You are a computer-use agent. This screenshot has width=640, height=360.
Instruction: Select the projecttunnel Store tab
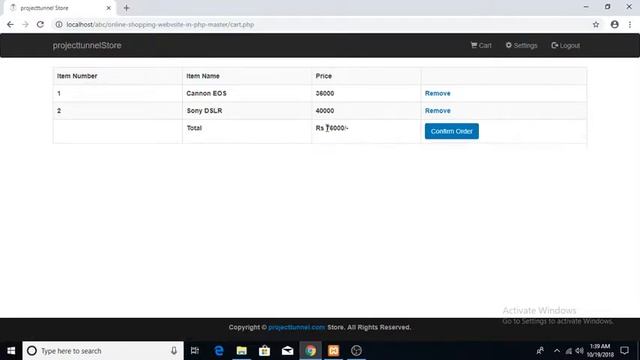coord(59,8)
